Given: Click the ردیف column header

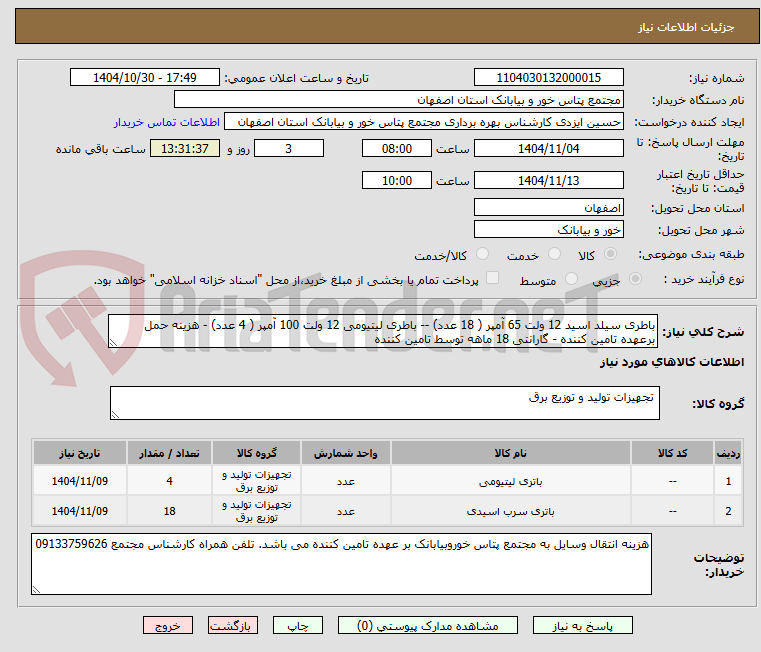Looking at the screenshot, I should [x=728, y=453].
